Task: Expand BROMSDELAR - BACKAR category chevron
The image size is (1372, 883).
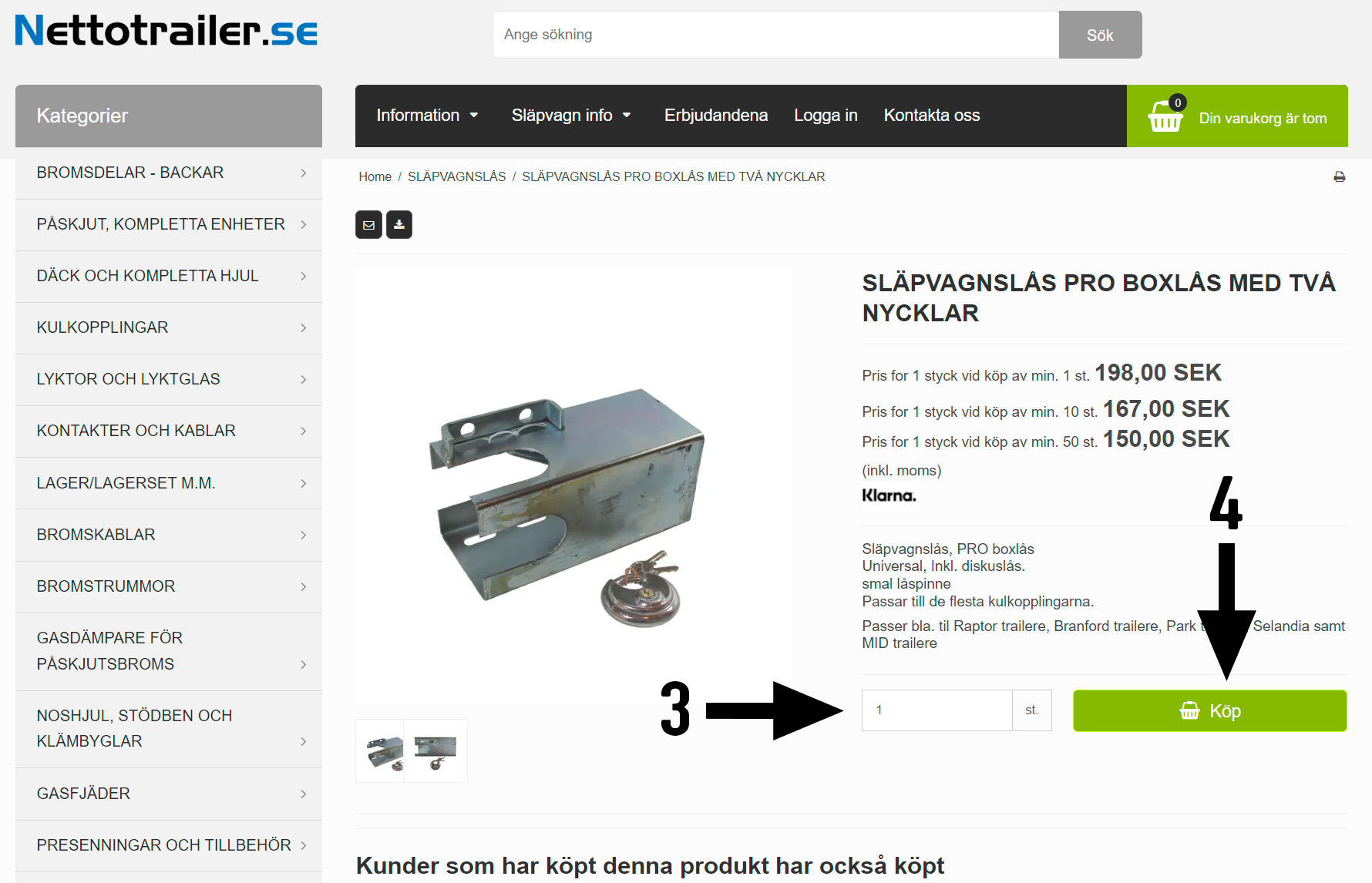Action: pyautogui.click(x=304, y=173)
